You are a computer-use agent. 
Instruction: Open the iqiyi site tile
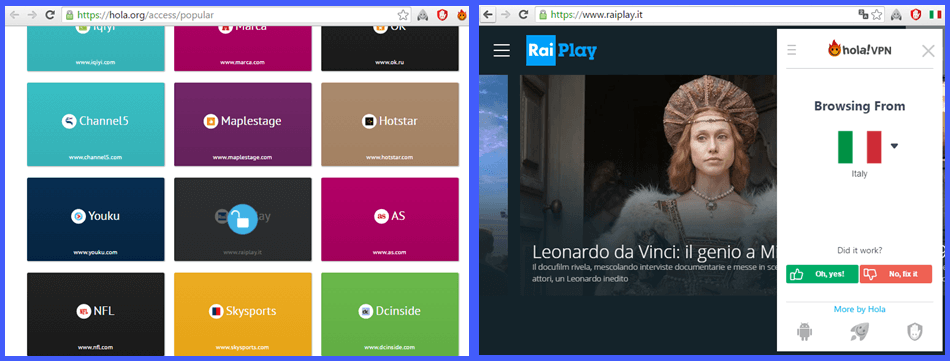pos(96,48)
